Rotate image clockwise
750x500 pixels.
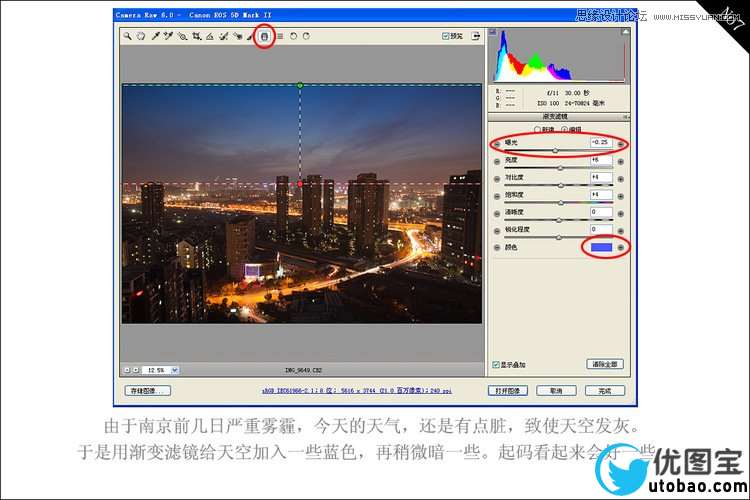click(x=306, y=36)
